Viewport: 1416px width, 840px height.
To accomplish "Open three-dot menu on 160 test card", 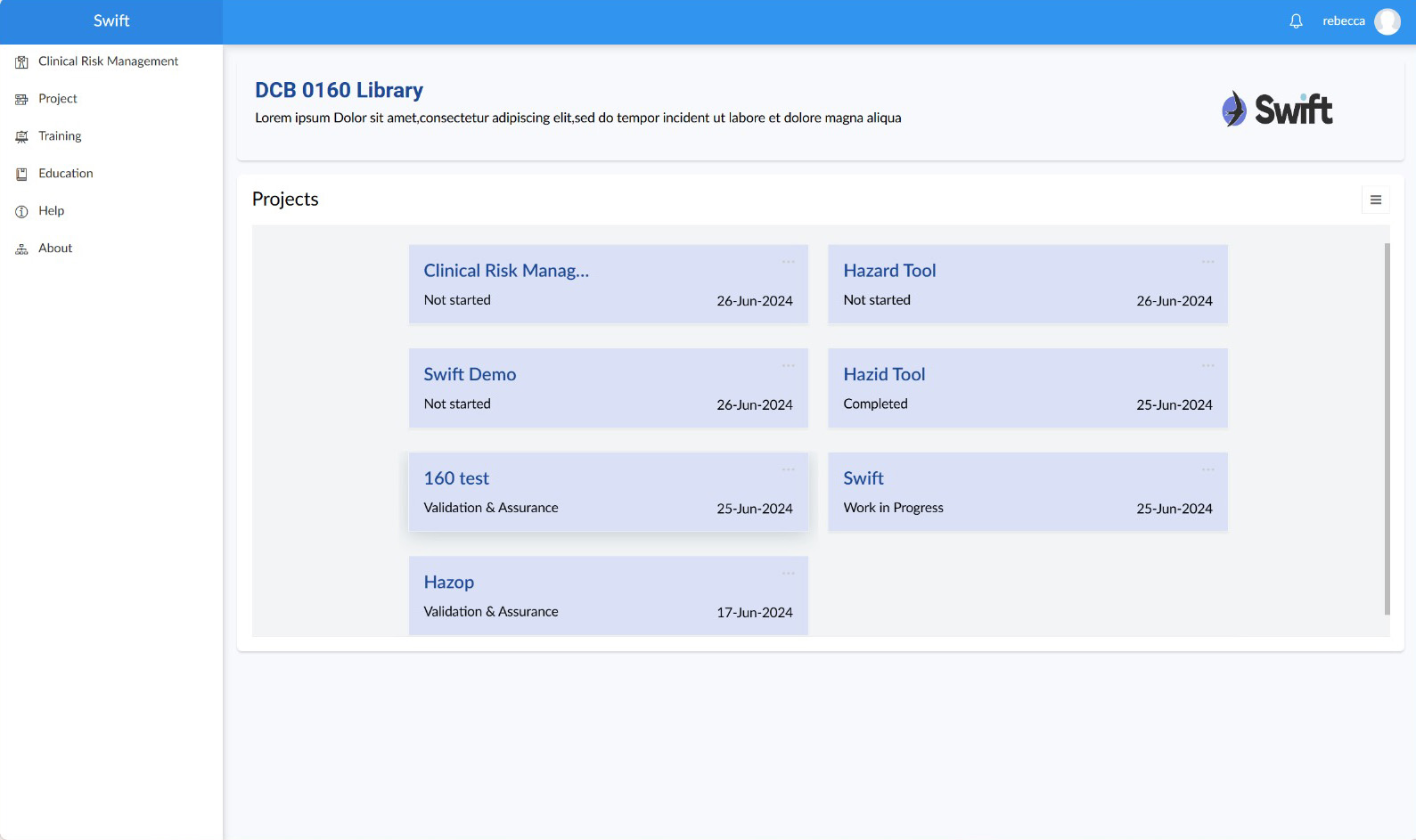I will point(788,469).
